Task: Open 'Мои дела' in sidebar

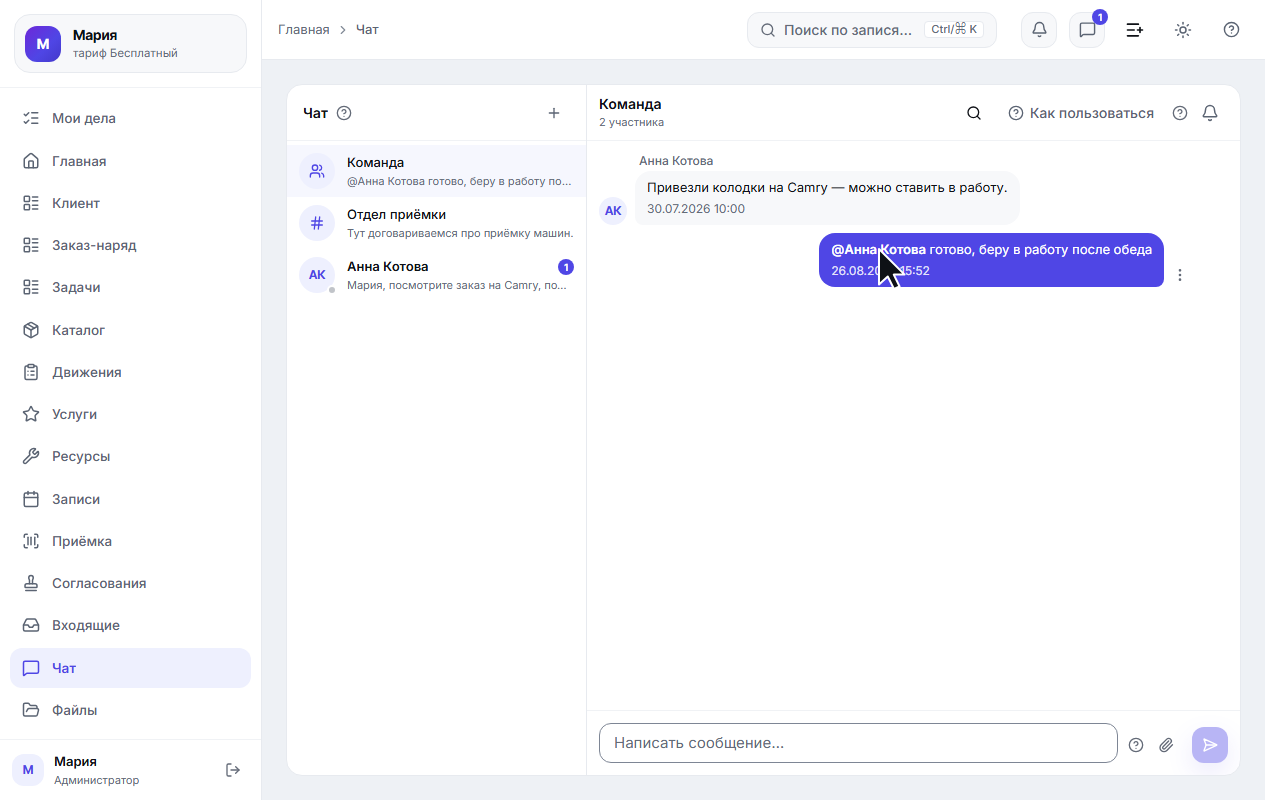Action: (x=130, y=118)
